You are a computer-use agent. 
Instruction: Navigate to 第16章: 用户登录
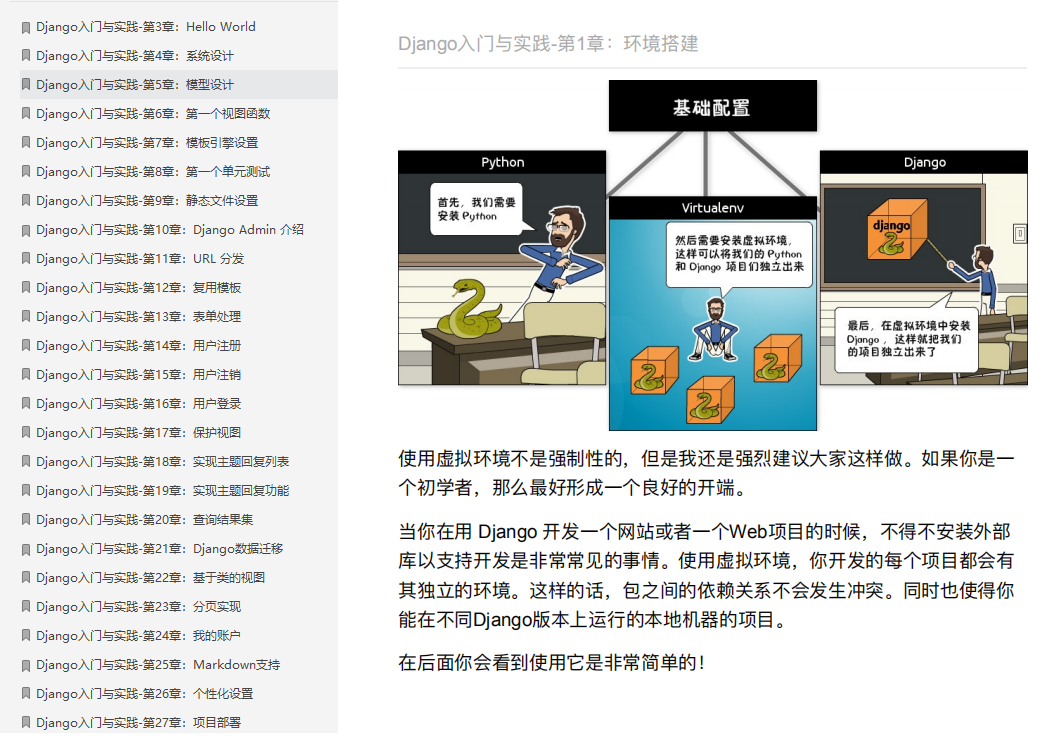[x=138, y=404]
